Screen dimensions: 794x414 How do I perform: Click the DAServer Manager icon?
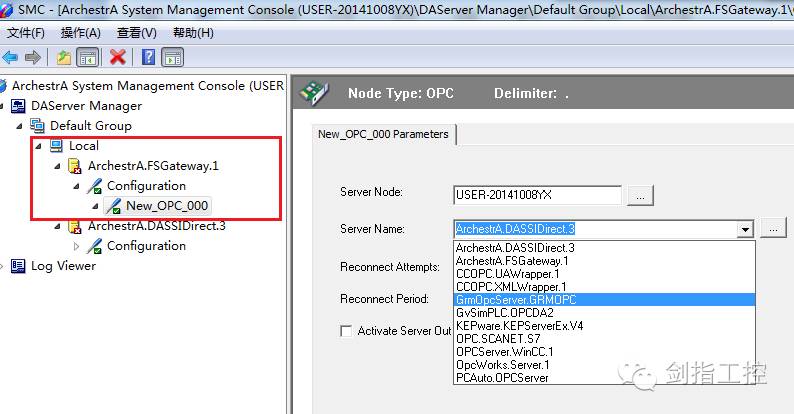pyautogui.click(x=18, y=106)
